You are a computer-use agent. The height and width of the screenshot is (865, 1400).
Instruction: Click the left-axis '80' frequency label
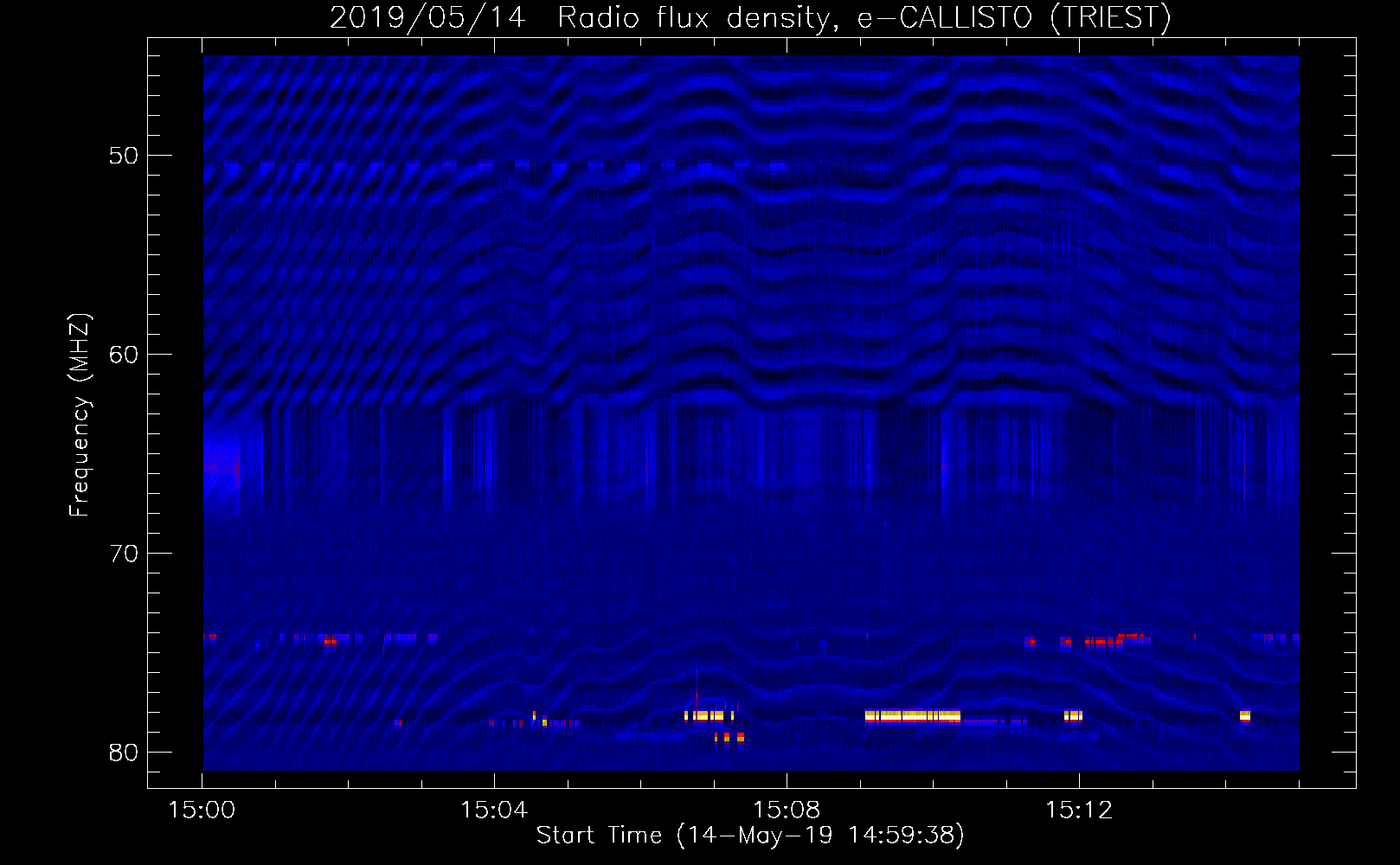point(123,753)
